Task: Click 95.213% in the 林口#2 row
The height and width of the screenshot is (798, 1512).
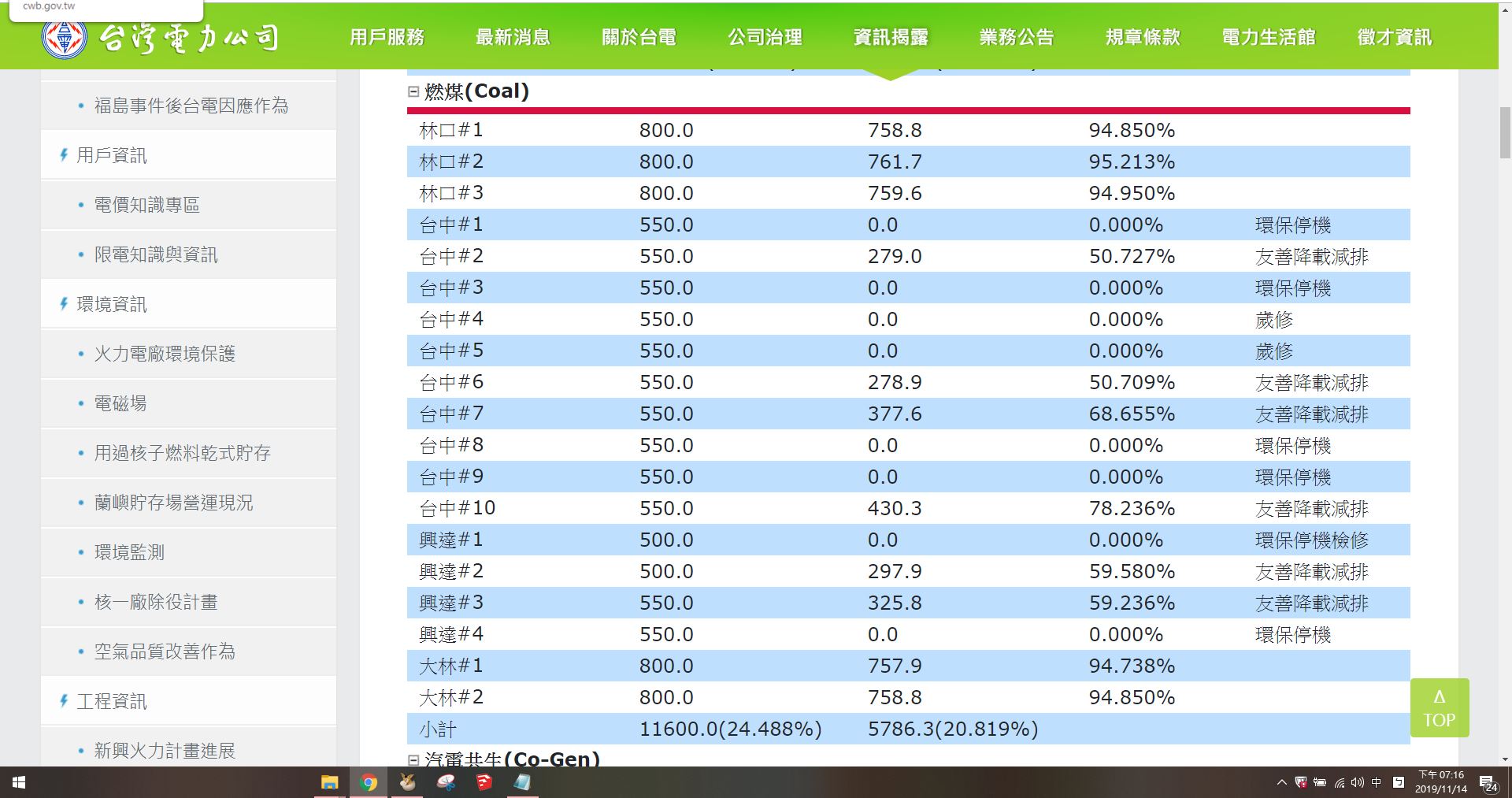Action: (1132, 161)
